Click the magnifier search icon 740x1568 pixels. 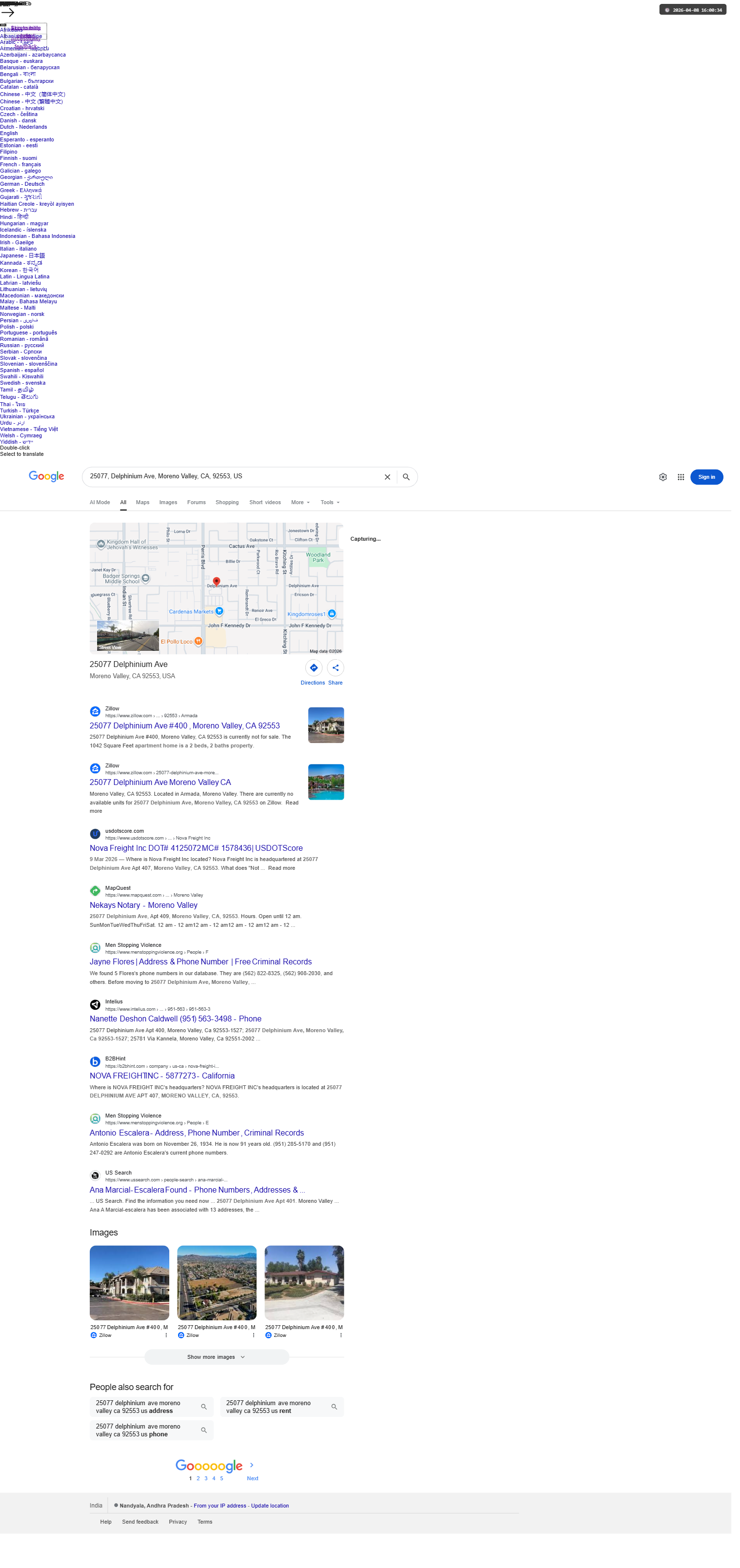(406, 477)
